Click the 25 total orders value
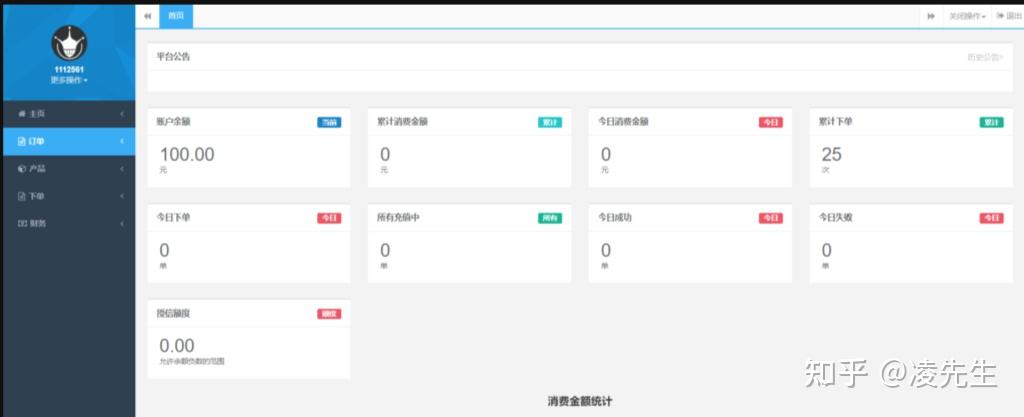Screen dimensions: 1024x417 pyautogui.click(x=831, y=155)
